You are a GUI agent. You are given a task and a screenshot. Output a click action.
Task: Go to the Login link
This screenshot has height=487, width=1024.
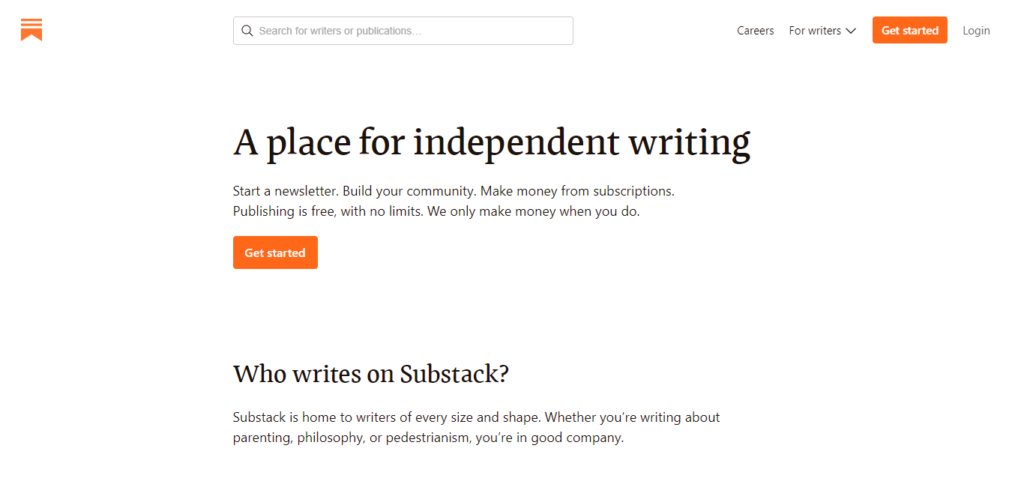click(x=976, y=31)
